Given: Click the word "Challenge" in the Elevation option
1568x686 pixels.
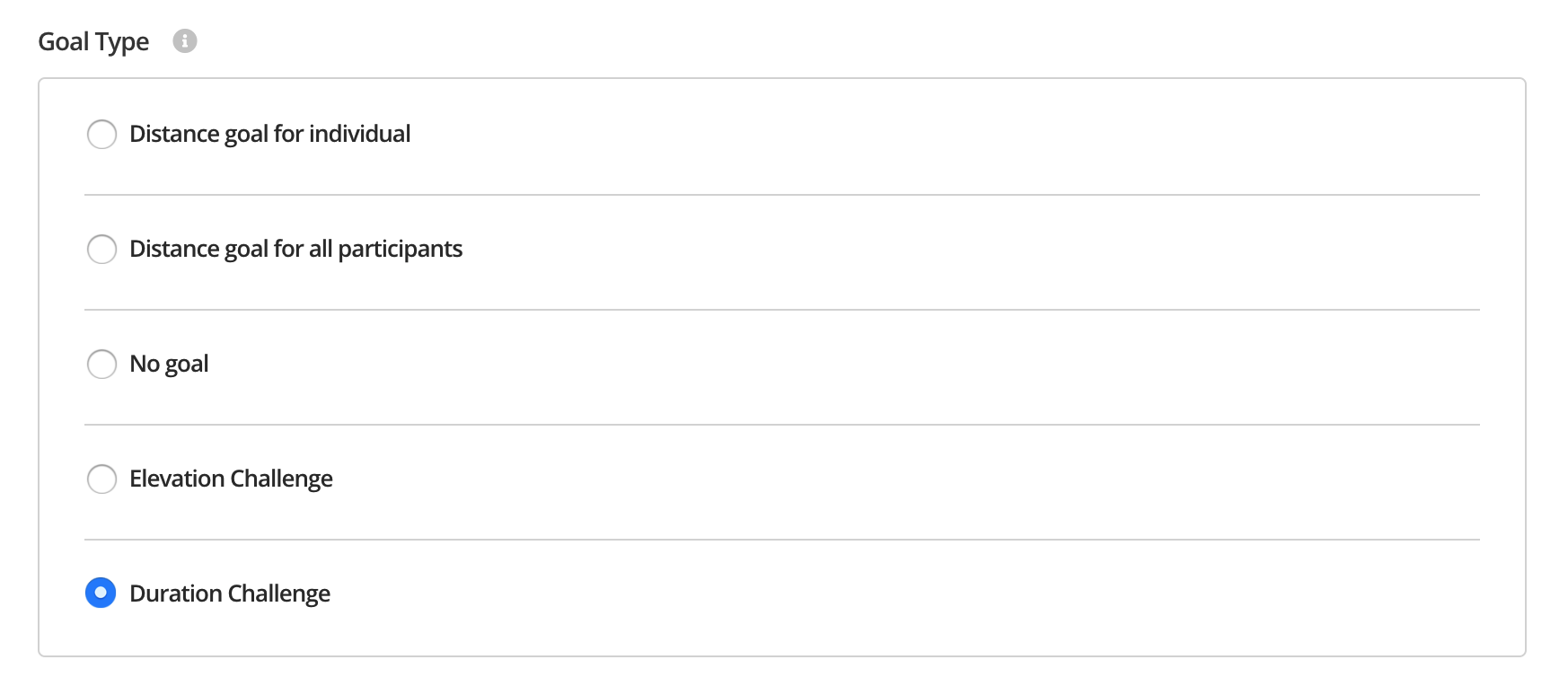Looking at the screenshot, I should pyautogui.click(x=281, y=479).
